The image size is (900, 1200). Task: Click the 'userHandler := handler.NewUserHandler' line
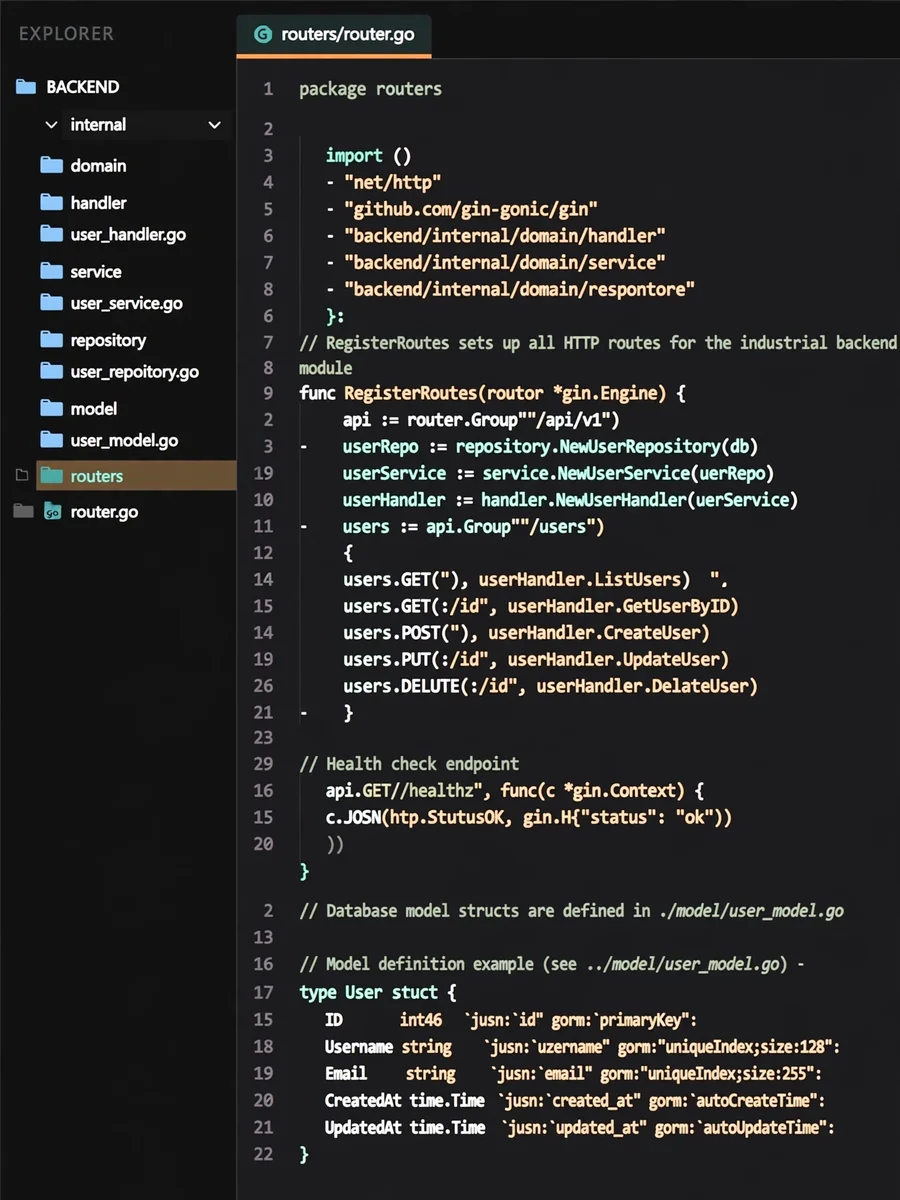(x=570, y=499)
